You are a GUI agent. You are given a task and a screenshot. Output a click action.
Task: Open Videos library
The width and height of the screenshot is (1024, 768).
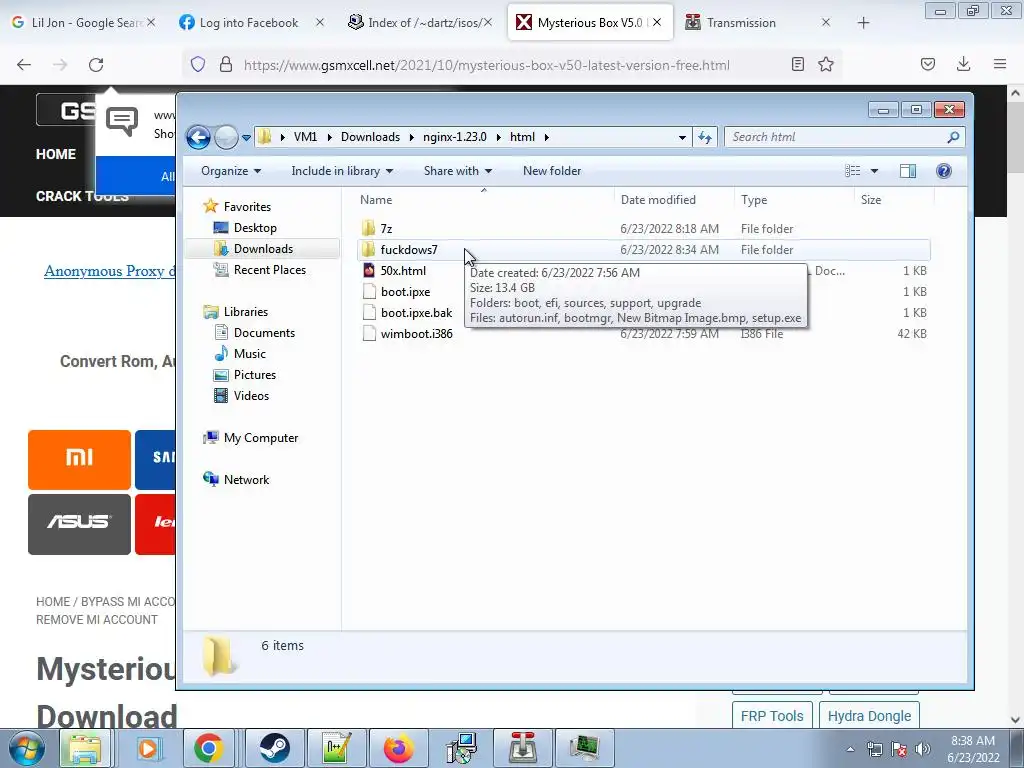251,395
